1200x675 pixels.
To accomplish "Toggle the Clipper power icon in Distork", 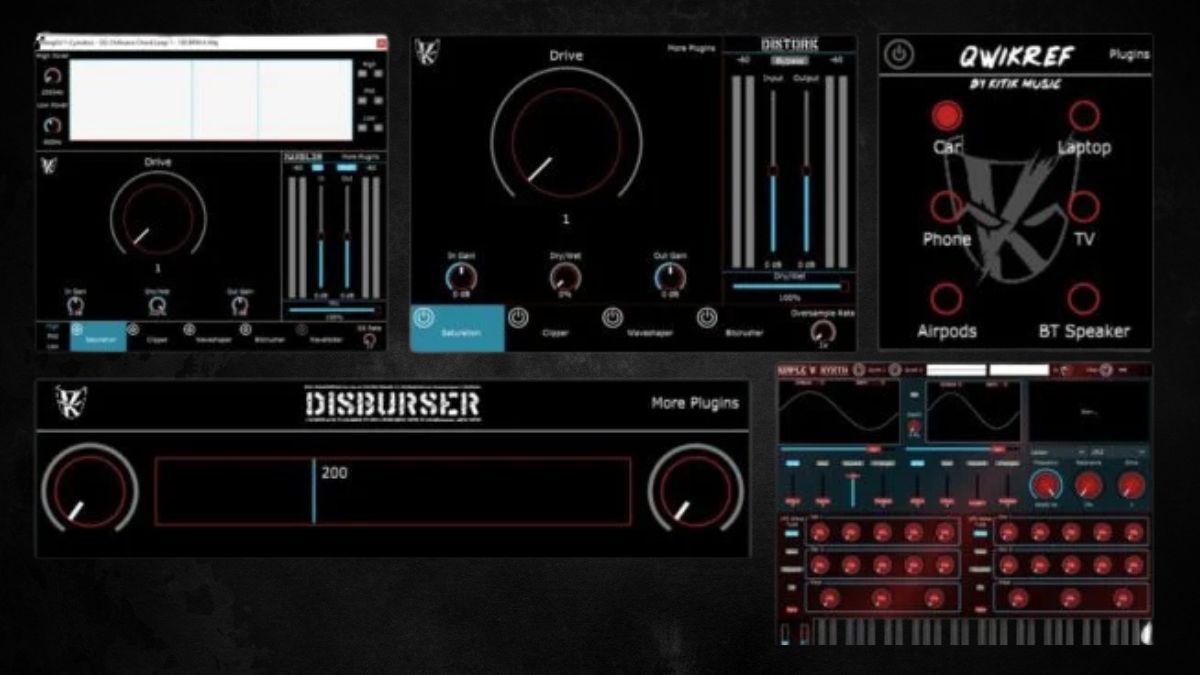I will click(518, 318).
